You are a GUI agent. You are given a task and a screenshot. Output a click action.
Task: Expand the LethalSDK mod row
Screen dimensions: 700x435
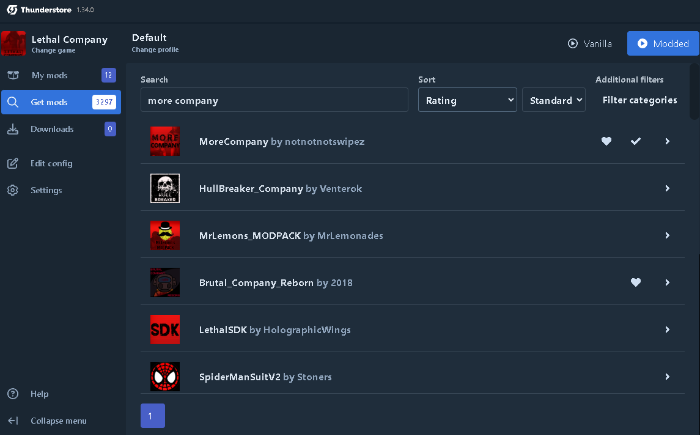point(667,330)
